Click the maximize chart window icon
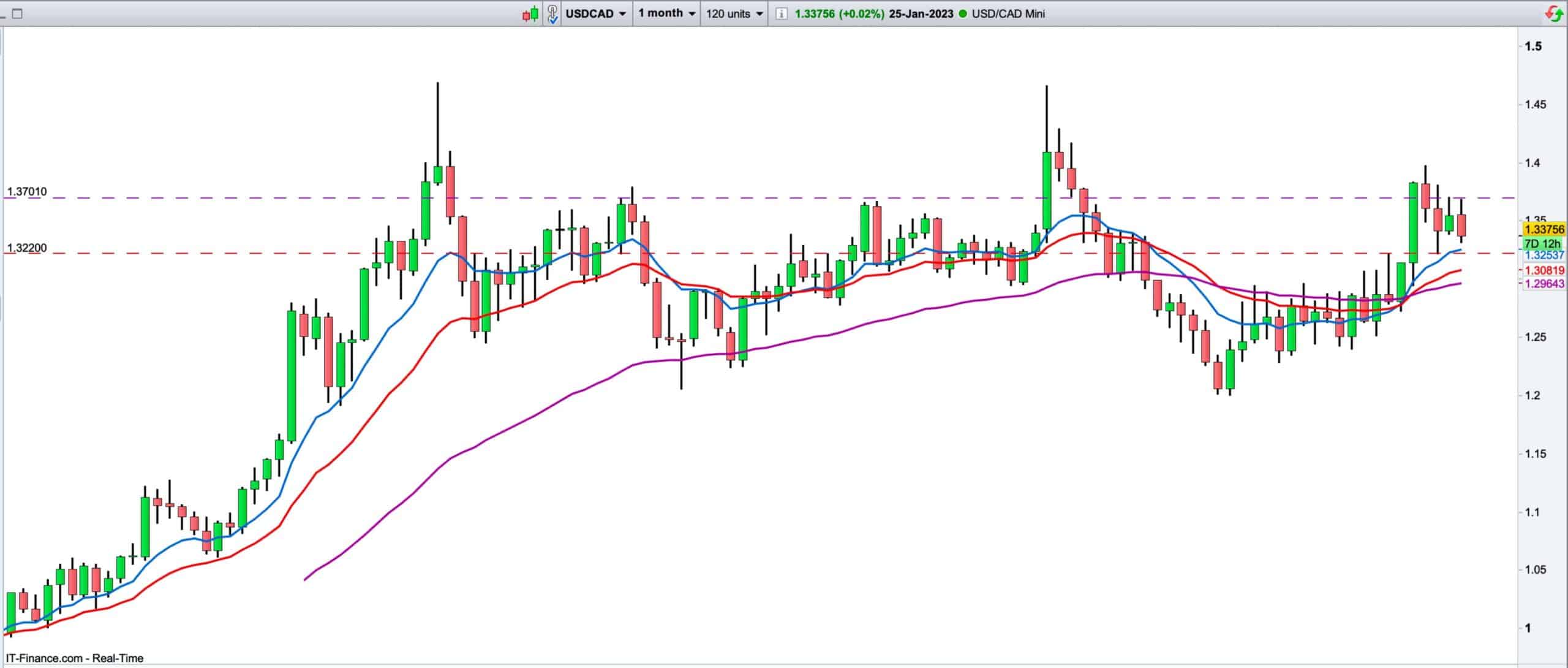Screen dimensions: 1568x668 tap(17, 13)
